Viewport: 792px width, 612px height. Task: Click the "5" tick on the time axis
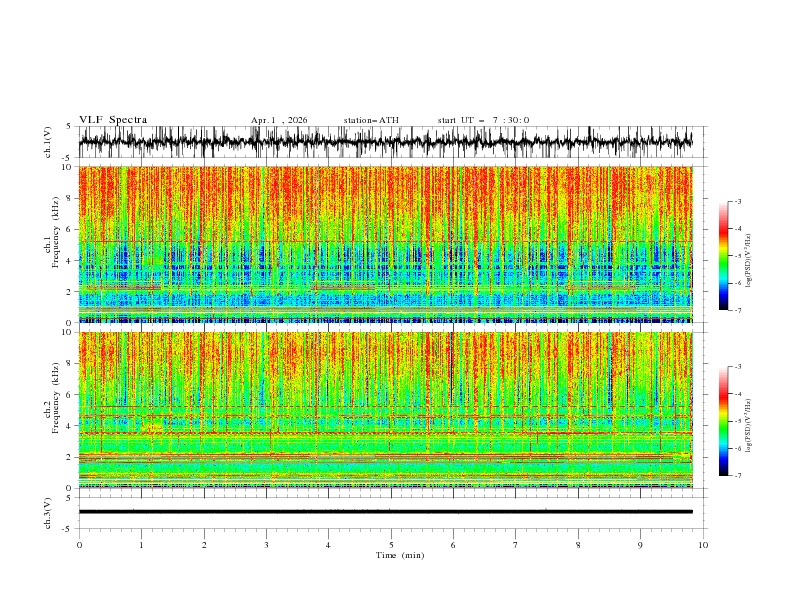391,545
